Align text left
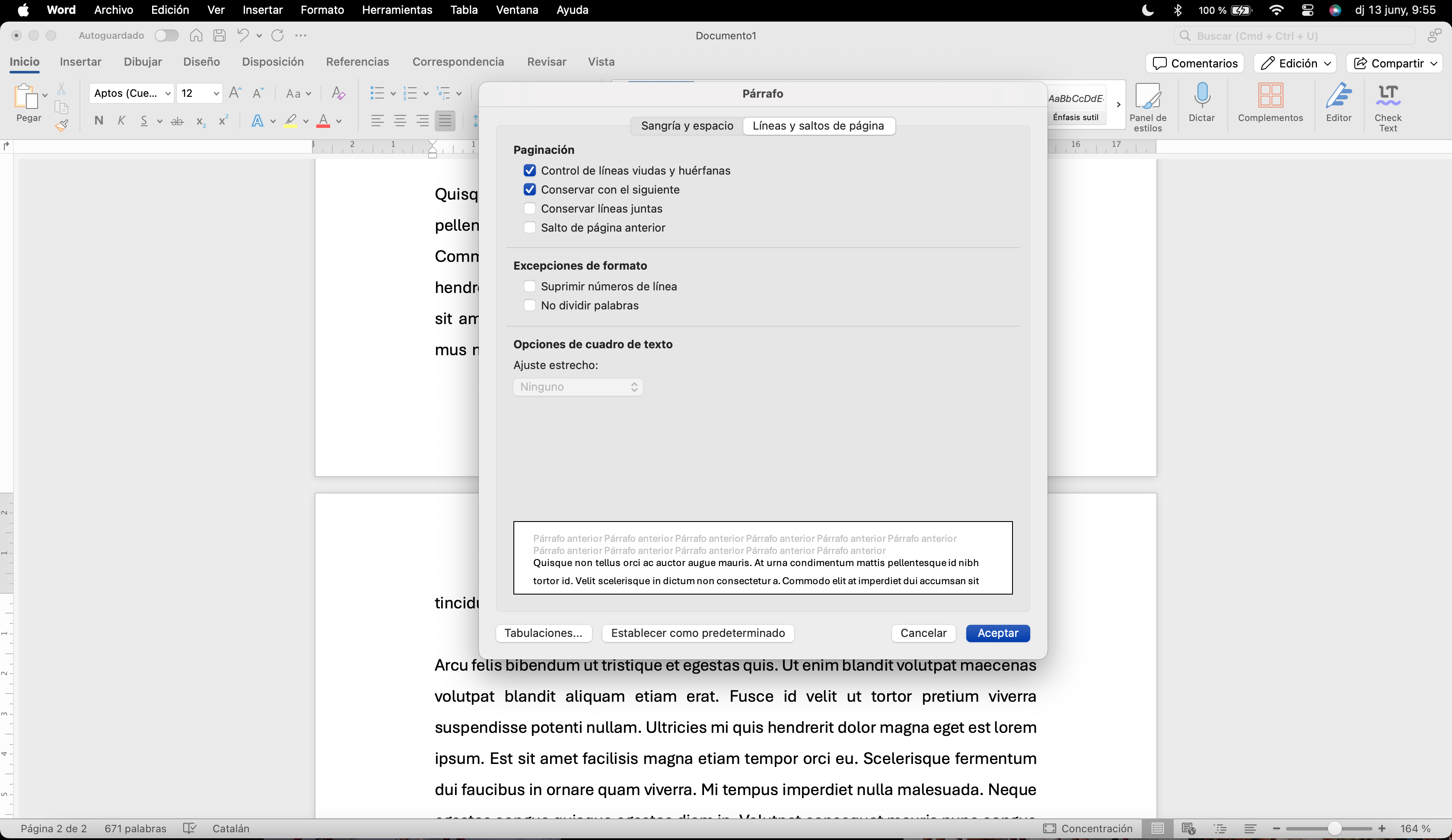 [377, 121]
